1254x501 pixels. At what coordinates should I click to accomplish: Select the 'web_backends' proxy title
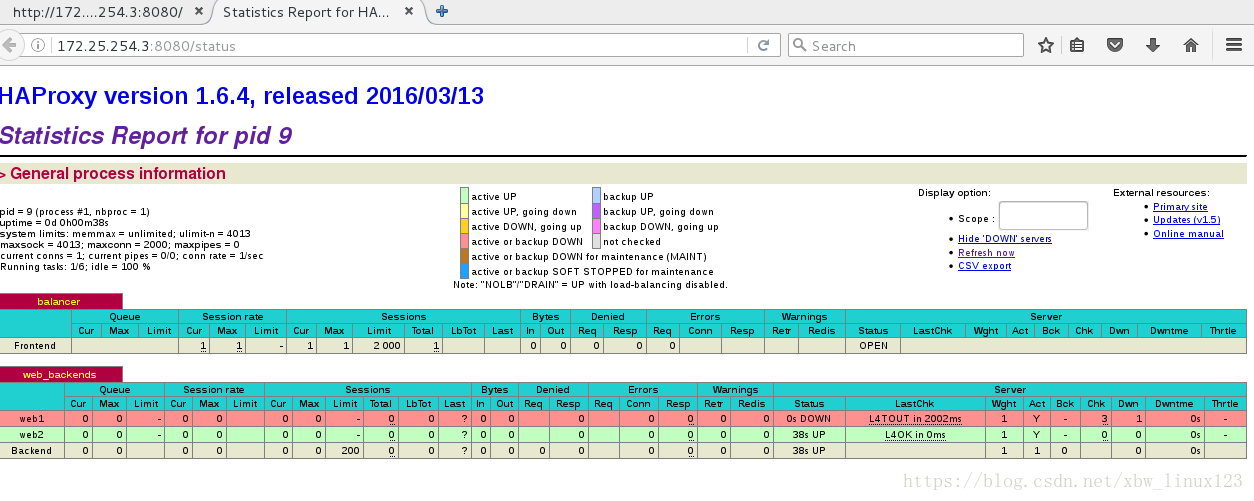57,375
